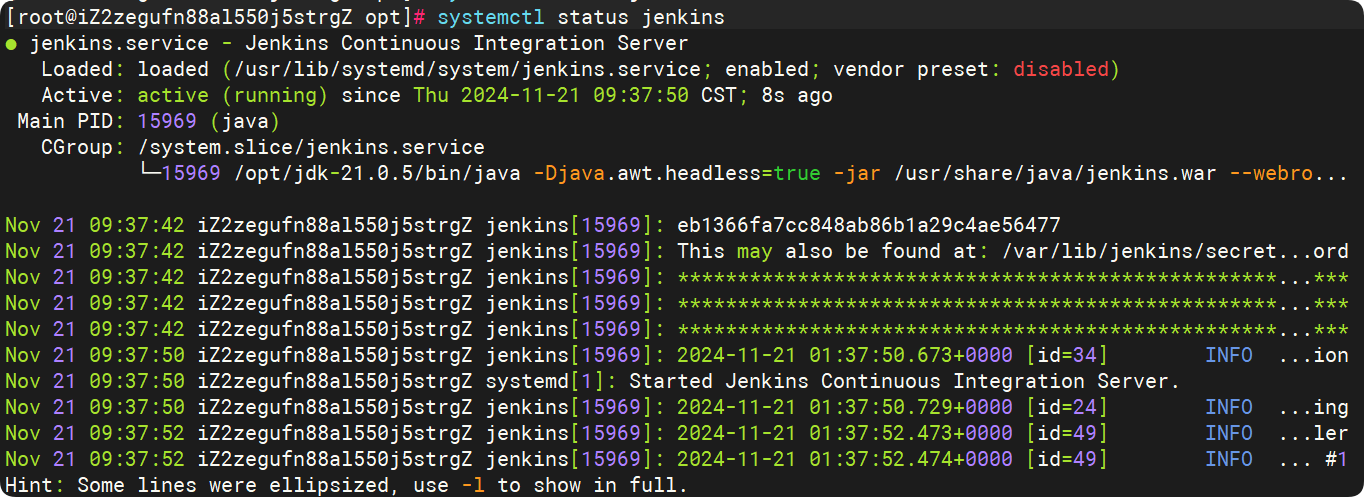1364x497 pixels.
Task: Click 'systemd[1]' in the log line
Action: (x=545, y=381)
